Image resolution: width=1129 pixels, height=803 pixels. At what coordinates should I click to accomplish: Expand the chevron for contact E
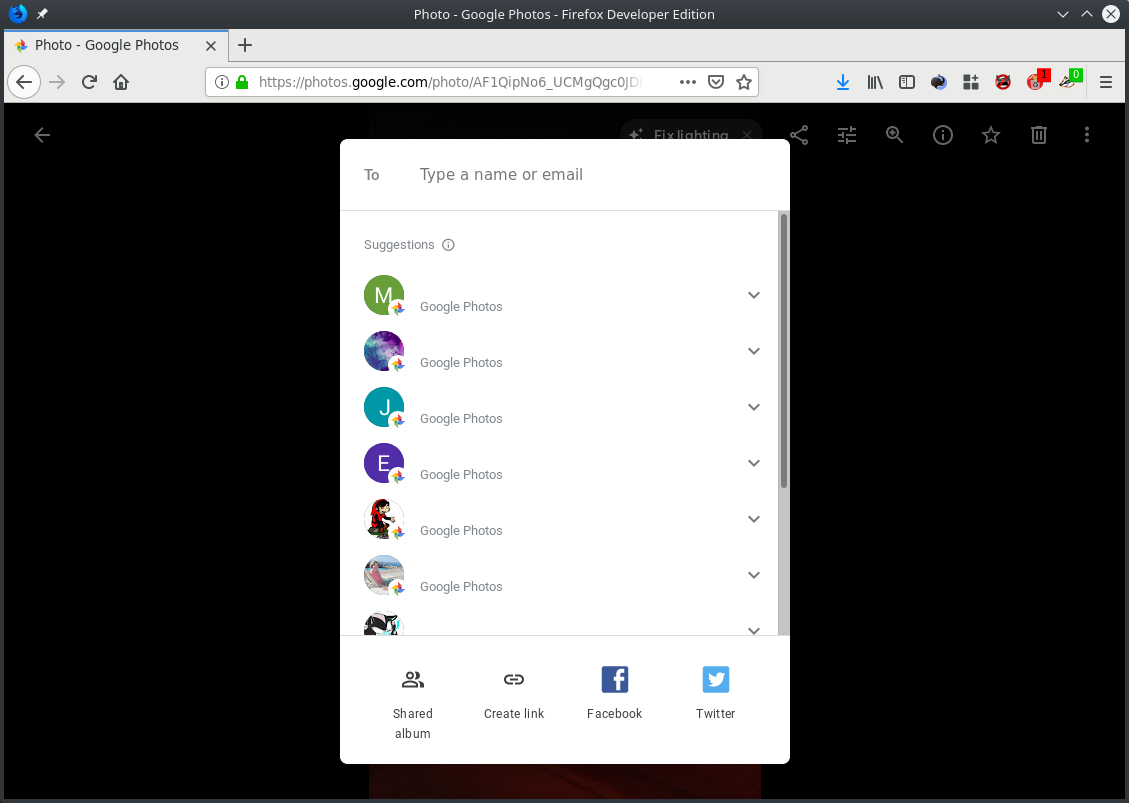click(x=753, y=463)
